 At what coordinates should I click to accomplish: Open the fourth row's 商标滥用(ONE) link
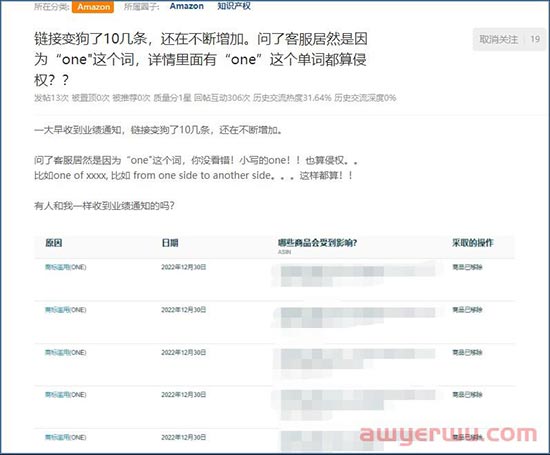pyautogui.click(x=66, y=395)
